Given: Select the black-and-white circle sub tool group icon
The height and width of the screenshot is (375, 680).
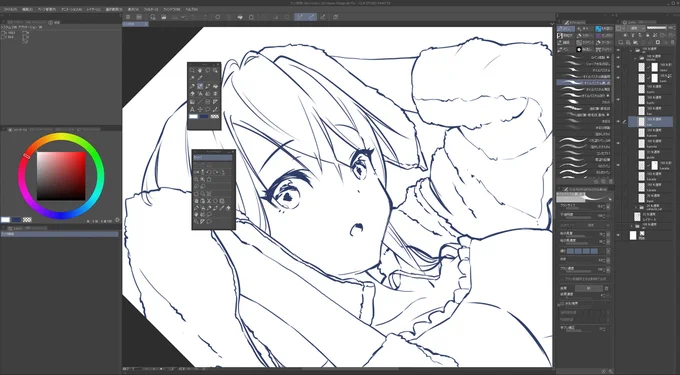Looking at the screenshot, I should pos(579,49).
